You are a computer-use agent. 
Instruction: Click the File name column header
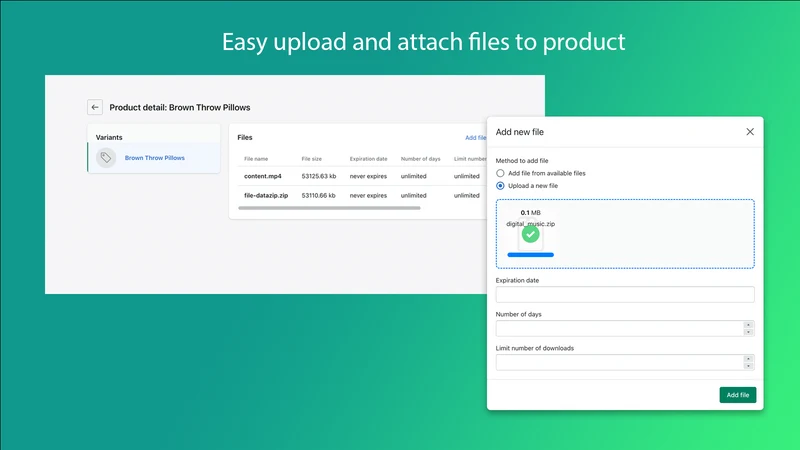coord(256,159)
